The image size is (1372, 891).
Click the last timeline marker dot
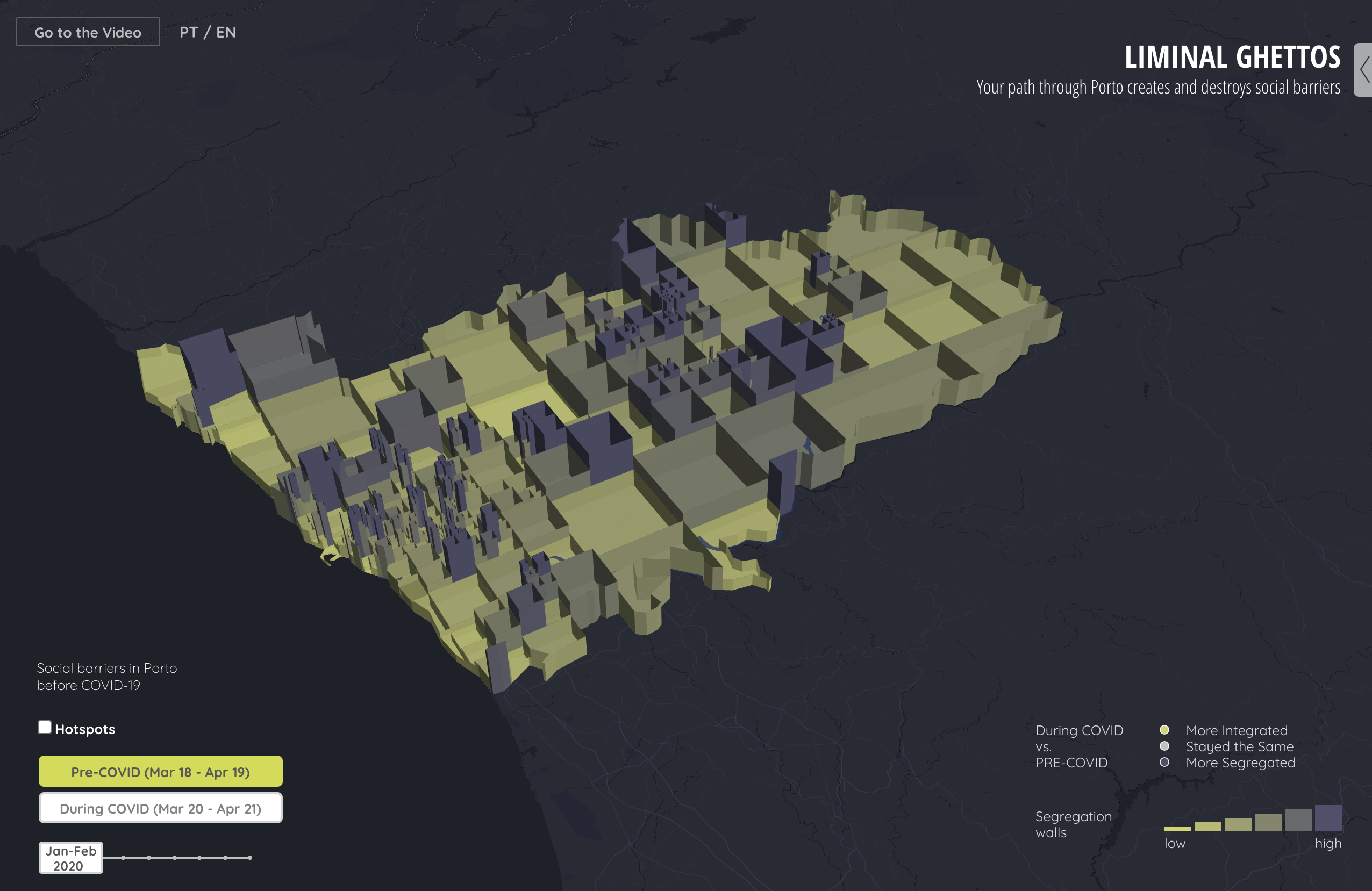[x=249, y=858]
